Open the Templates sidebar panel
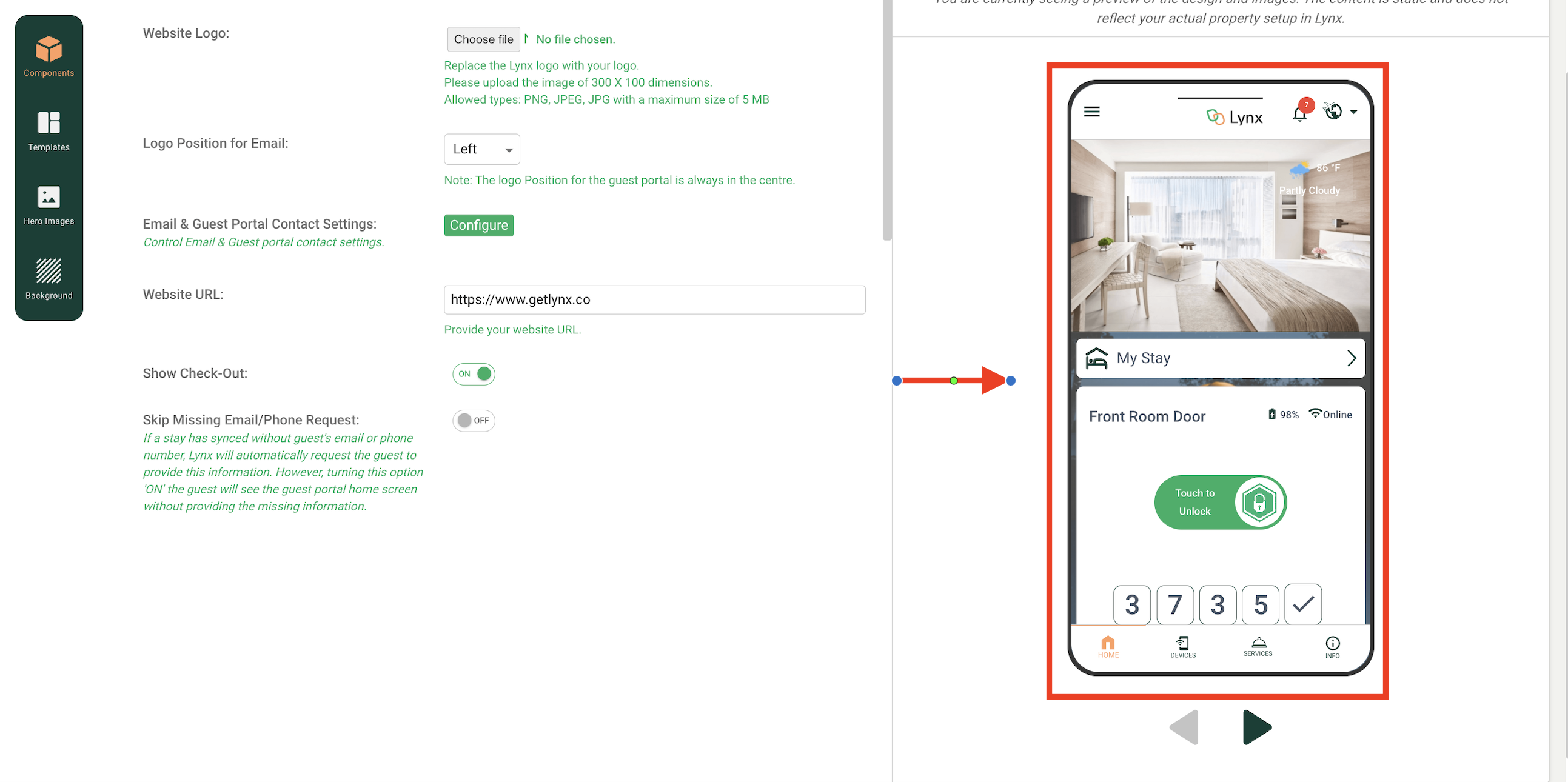The image size is (1568, 782). coord(49,132)
